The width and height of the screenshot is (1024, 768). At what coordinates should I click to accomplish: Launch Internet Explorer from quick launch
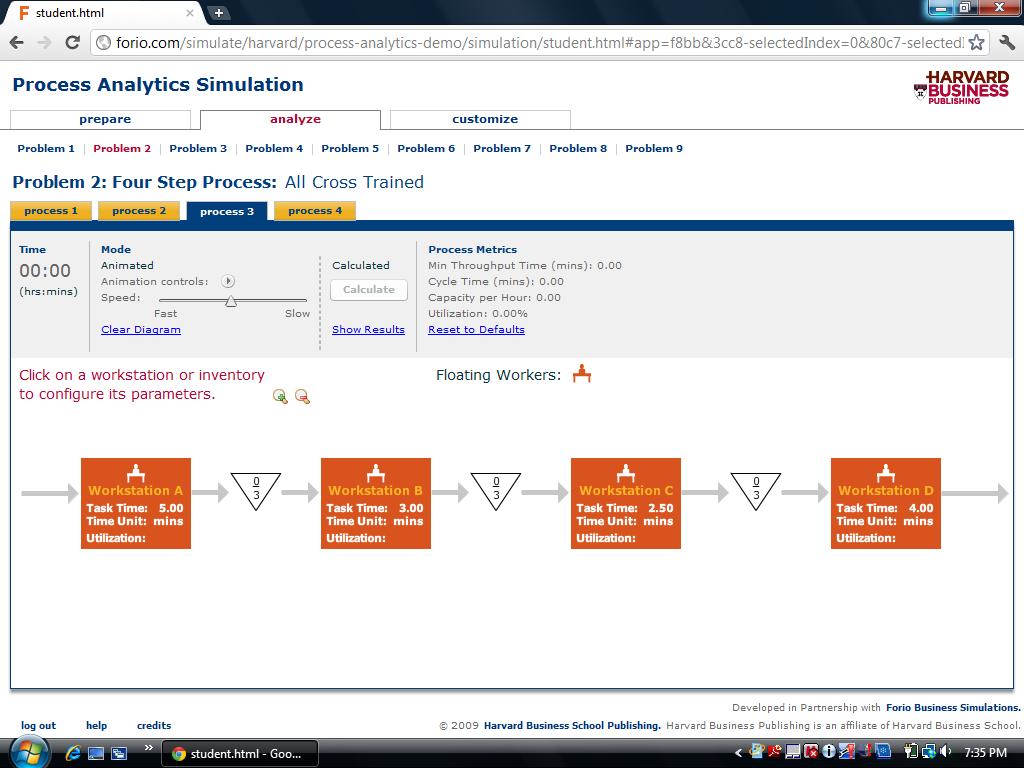73,753
